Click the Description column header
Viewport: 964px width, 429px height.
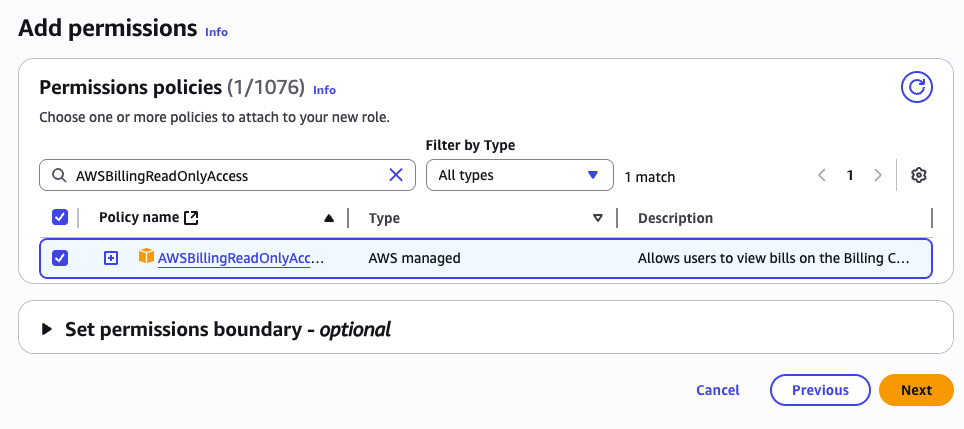pos(675,218)
